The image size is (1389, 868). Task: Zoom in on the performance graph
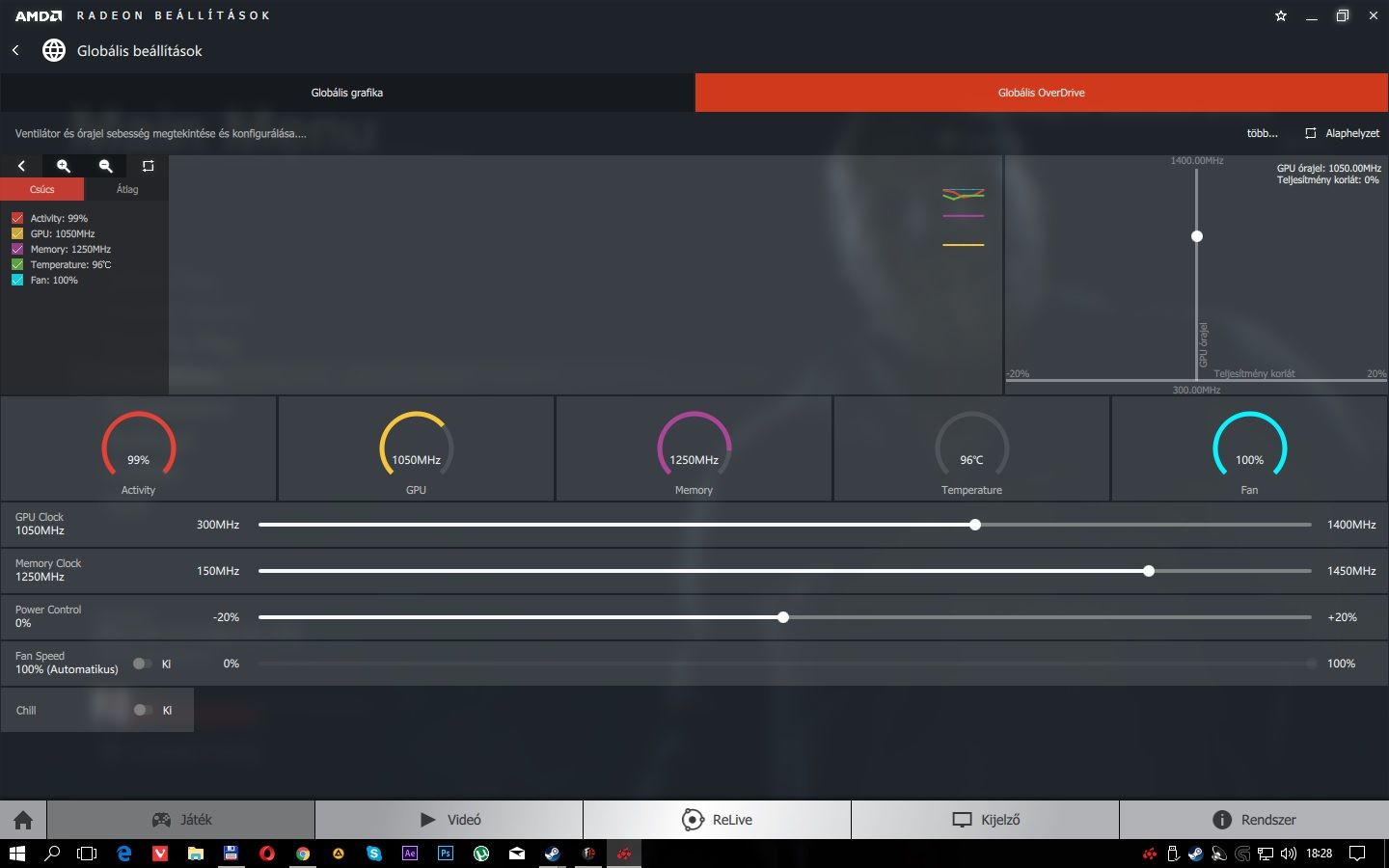(x=64, y=166)
